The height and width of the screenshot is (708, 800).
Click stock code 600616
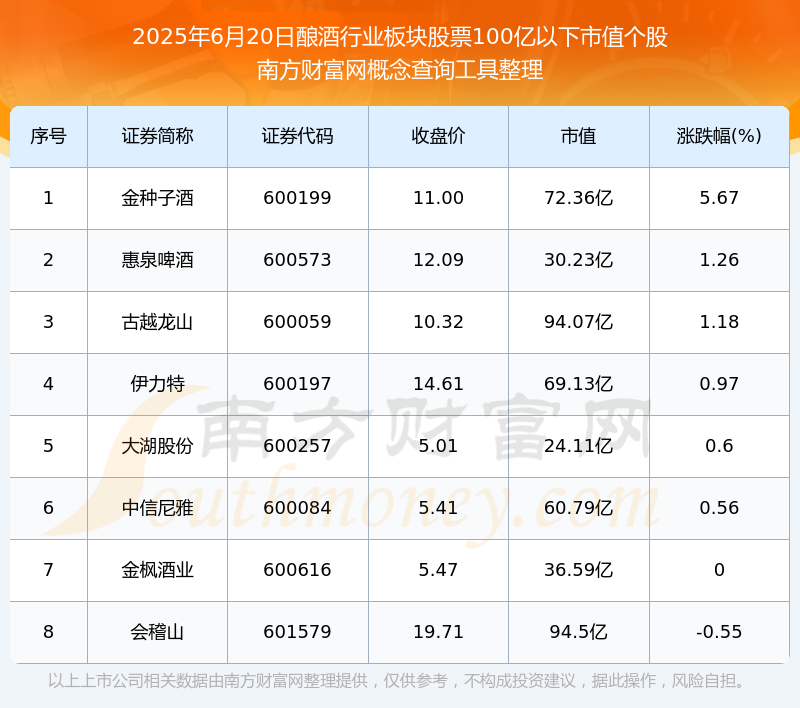point(297,570)
